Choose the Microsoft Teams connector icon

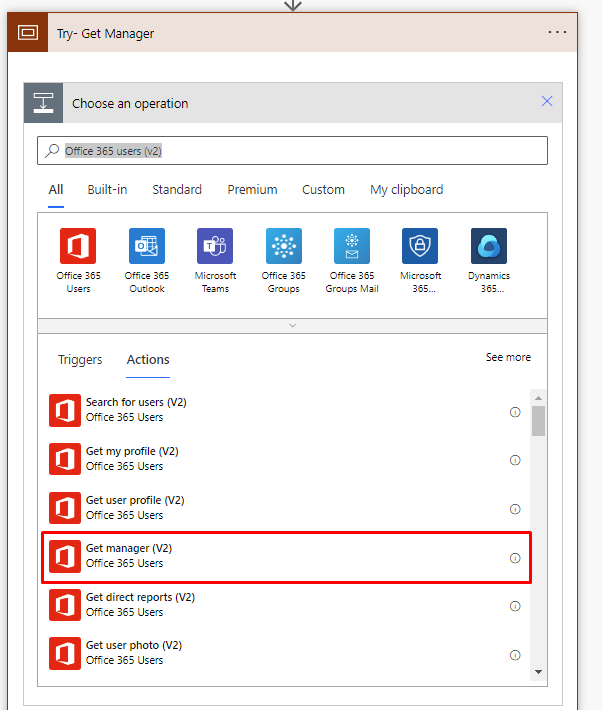click(x=215, y=246)
